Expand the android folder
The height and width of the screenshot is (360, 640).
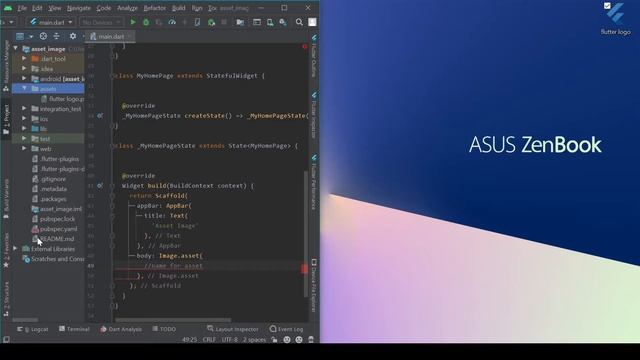(x=24, y=78)
